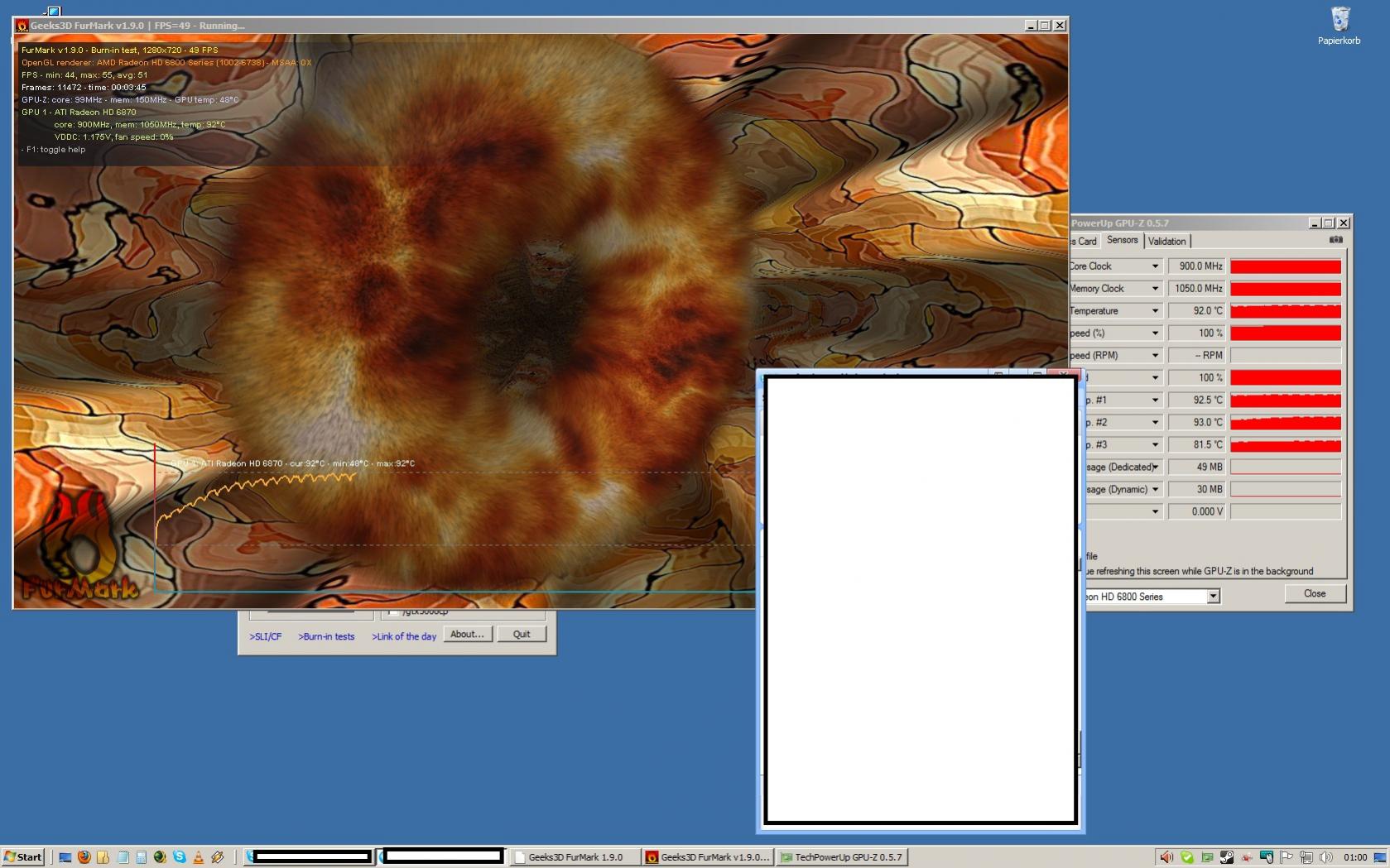Viewport: 1390px width, 868px height.
Task: Expand the Temperature sensor dropdown
Action: coord(1155,311)
